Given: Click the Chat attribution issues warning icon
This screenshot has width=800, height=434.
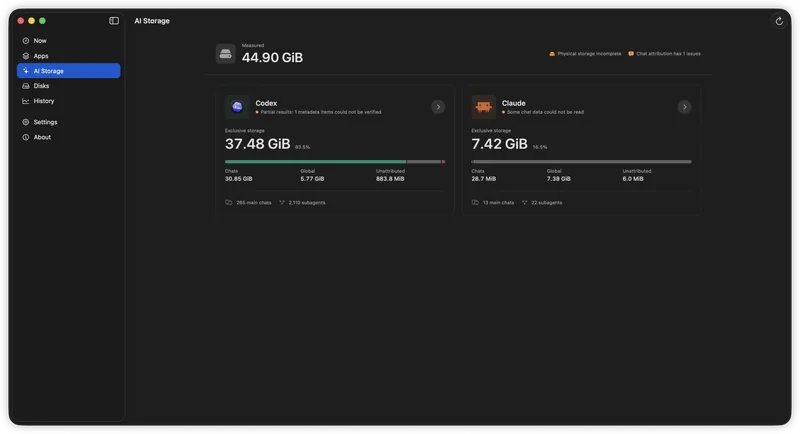Looking at the screenshot, I should pos(631,54).
